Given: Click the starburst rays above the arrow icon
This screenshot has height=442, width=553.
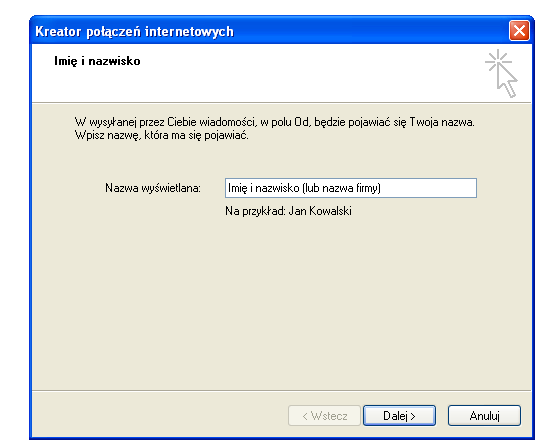Looking at the screenshot, I should coord(498,60).
